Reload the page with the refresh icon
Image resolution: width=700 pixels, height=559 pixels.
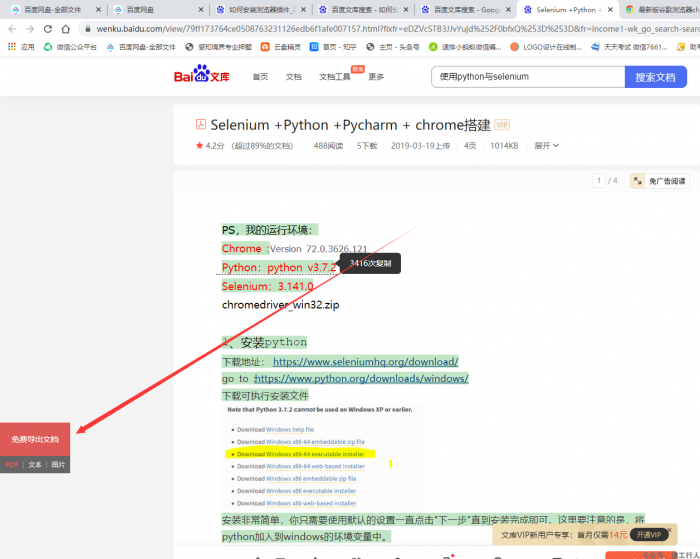(x=48, y=29)
